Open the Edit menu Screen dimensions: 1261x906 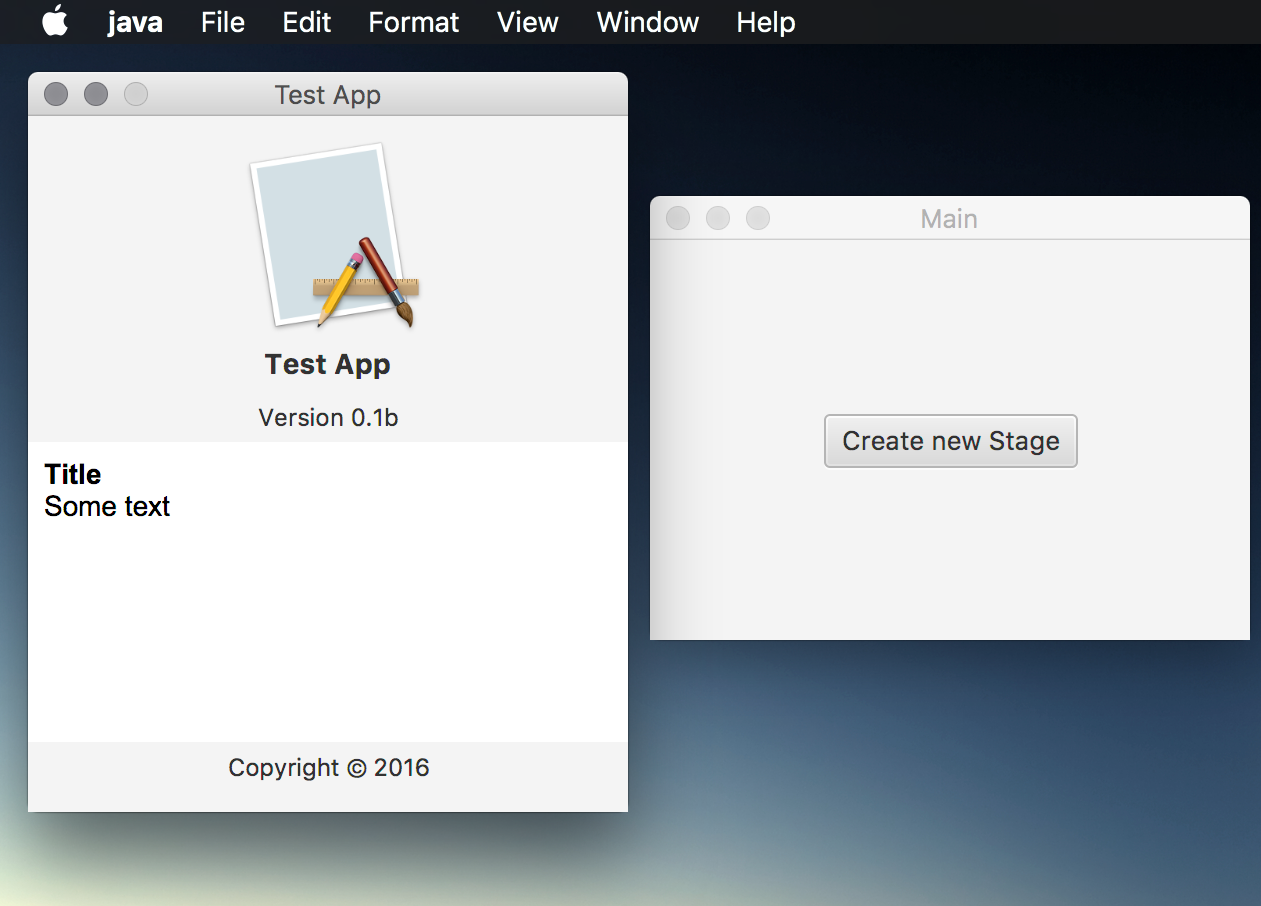pyautogui.click(x=306, y=22)
